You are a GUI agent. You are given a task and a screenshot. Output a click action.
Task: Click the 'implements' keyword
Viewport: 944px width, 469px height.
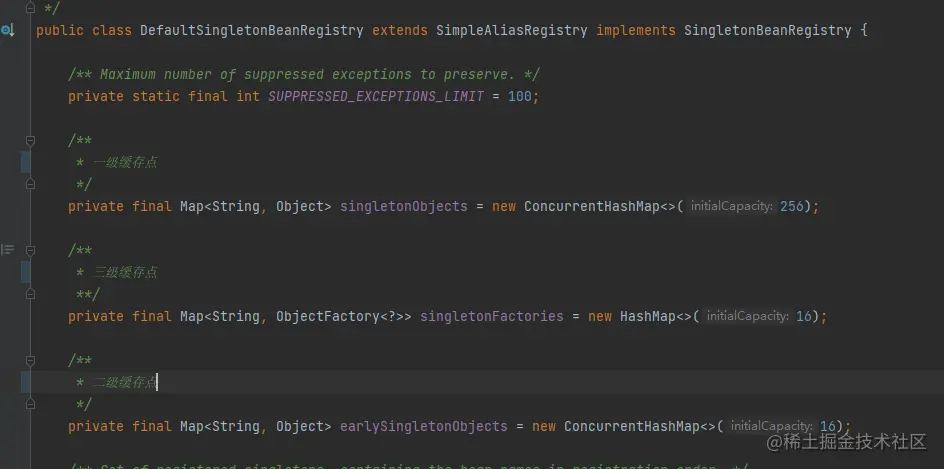coord(636,30)
